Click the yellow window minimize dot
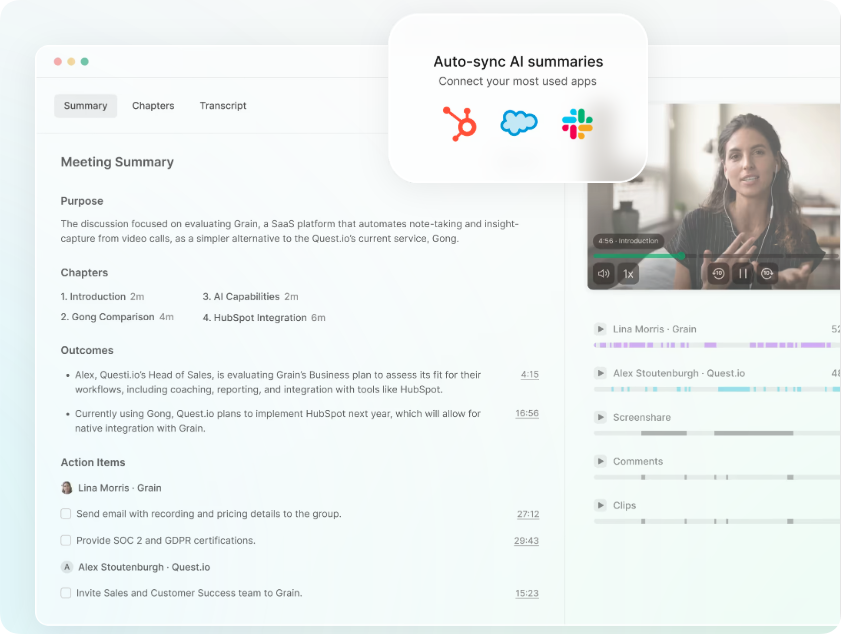Screen dimensions: 841x634 point(71,62)
